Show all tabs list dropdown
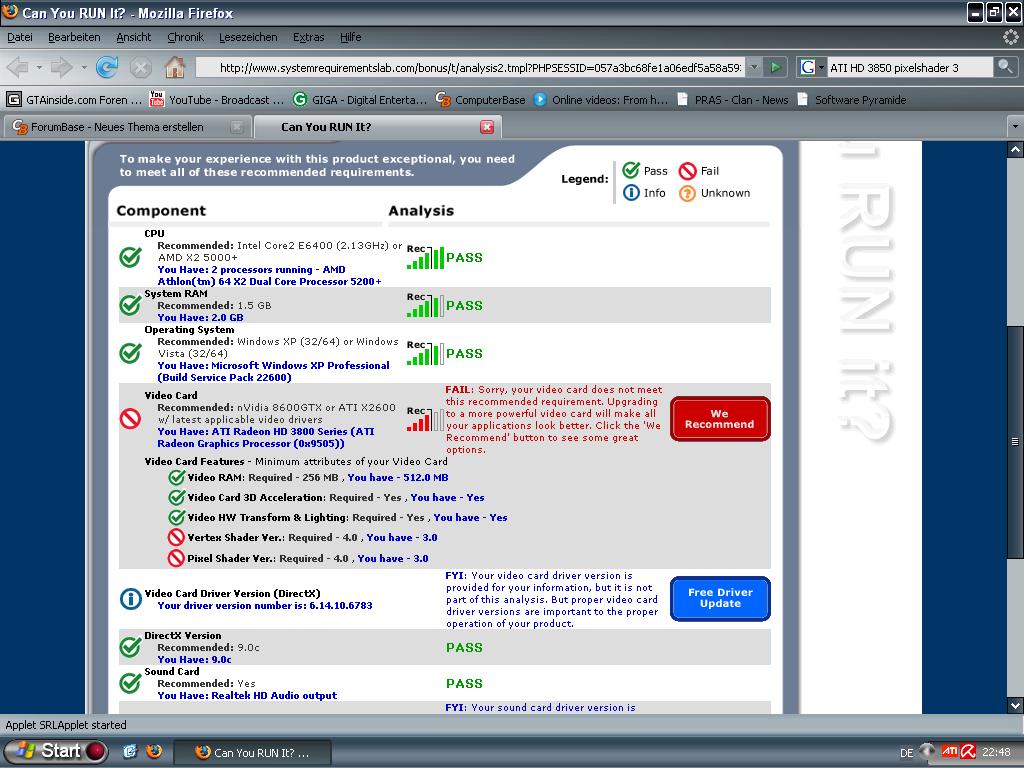Image resolution: width=1024 pixels, height=768 pixels. 1015,127
